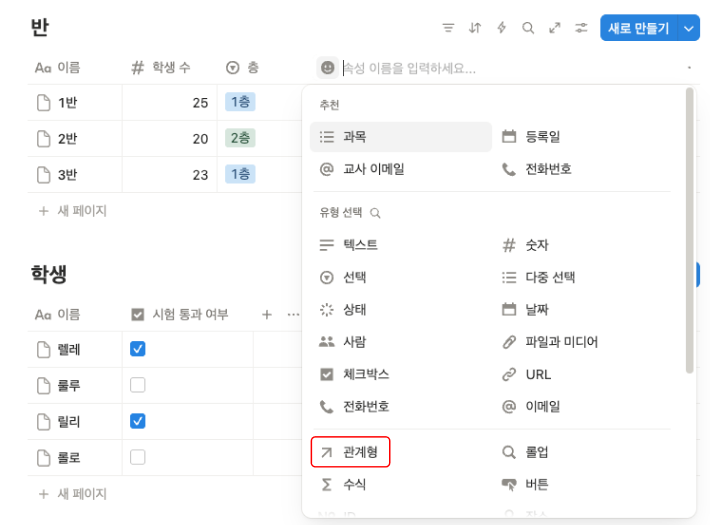Click student count 23 cell
Image resolution: width=710 pixels, height=525 pixels.
pos(169,175)
